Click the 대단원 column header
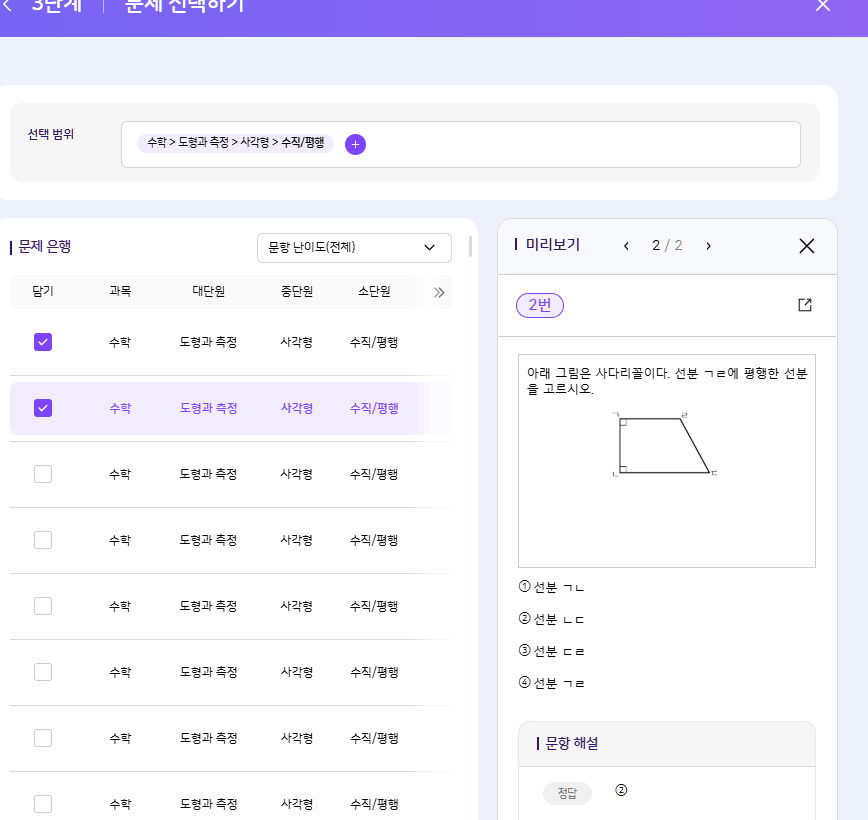The height and width of the screenshot is (820, 868). 208,292
